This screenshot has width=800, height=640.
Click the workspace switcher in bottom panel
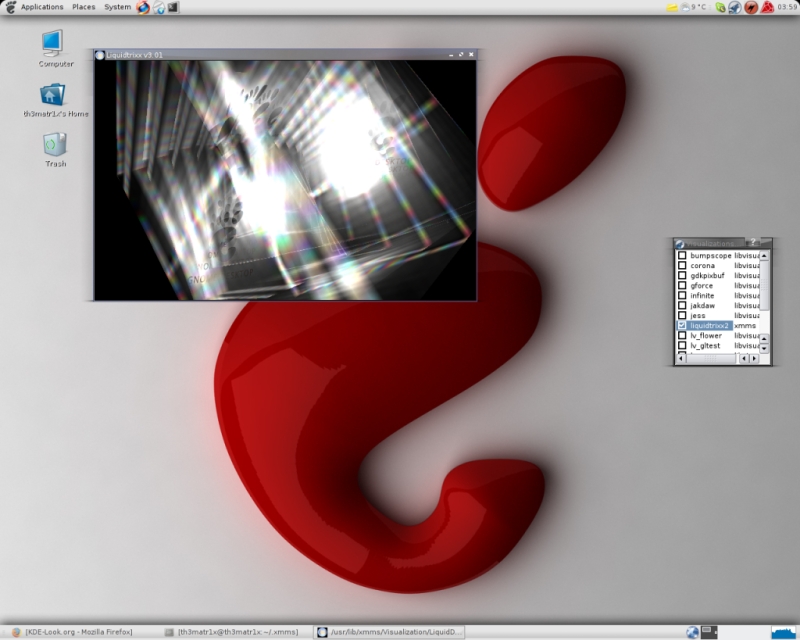tap(709, 632)
